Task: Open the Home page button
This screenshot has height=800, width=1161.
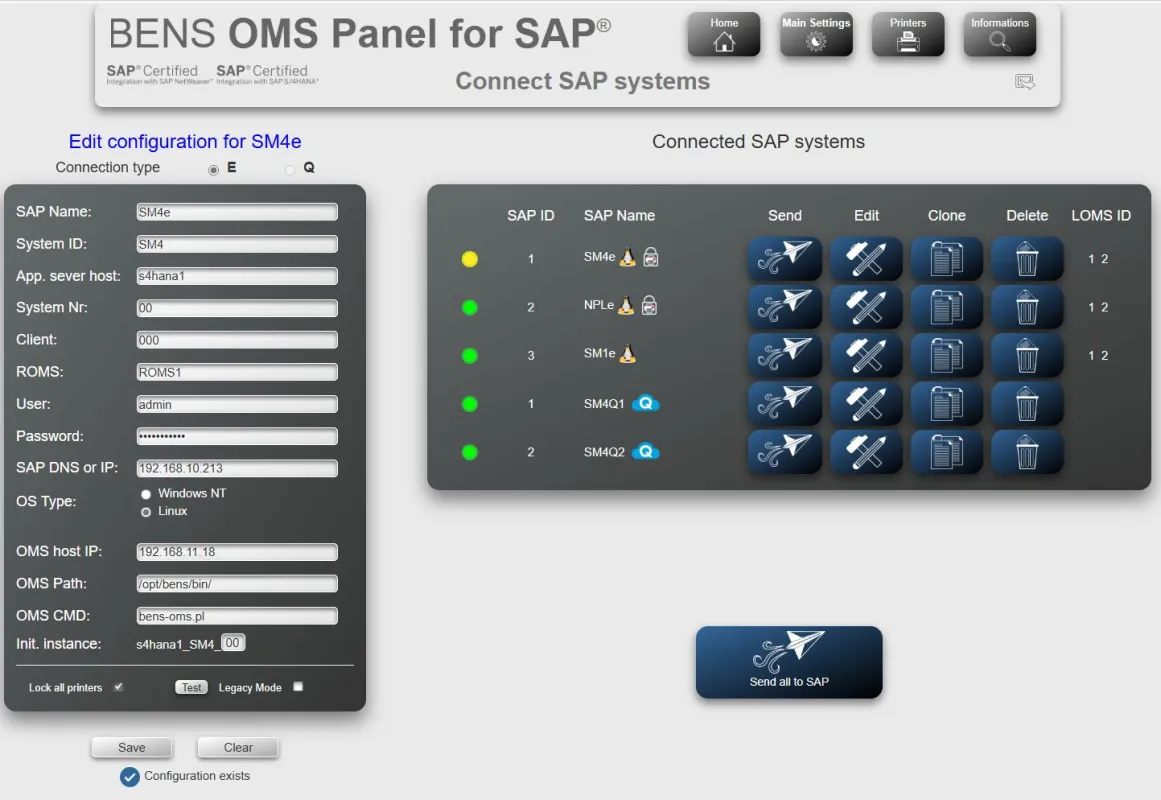Action: point(723,34)
